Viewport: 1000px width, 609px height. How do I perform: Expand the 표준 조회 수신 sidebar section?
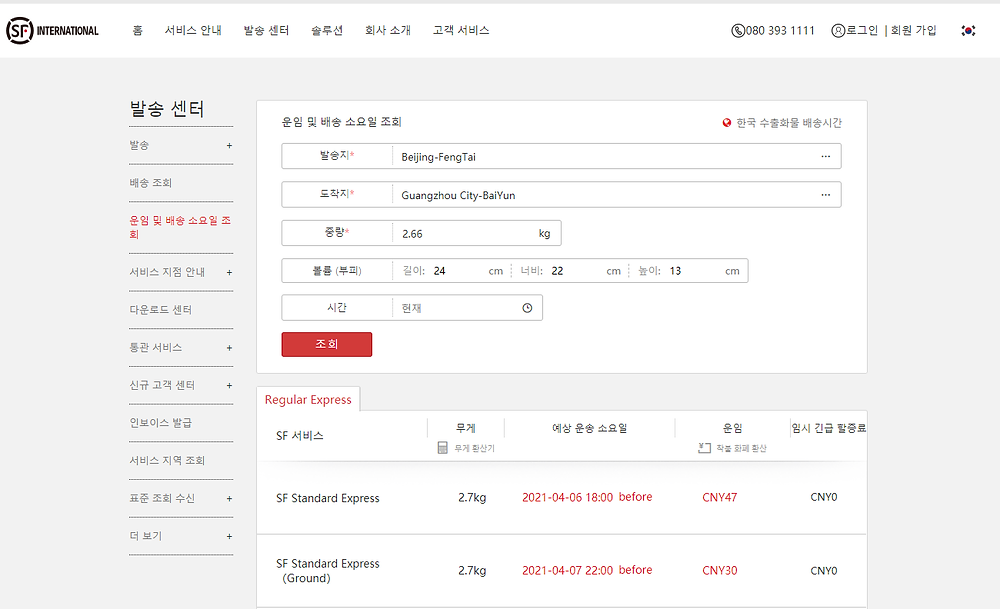tap(229, 499)
